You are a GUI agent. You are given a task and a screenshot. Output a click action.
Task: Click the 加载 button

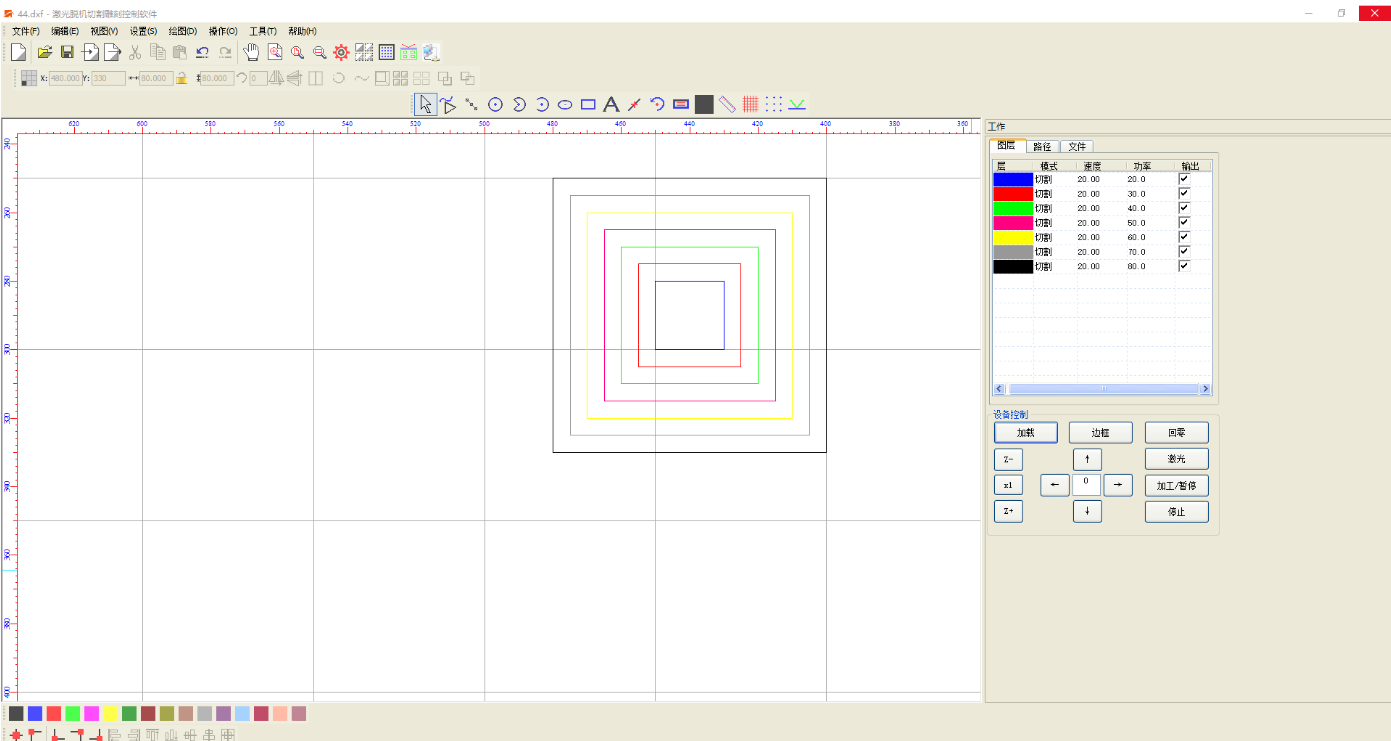click(1025, 433)
